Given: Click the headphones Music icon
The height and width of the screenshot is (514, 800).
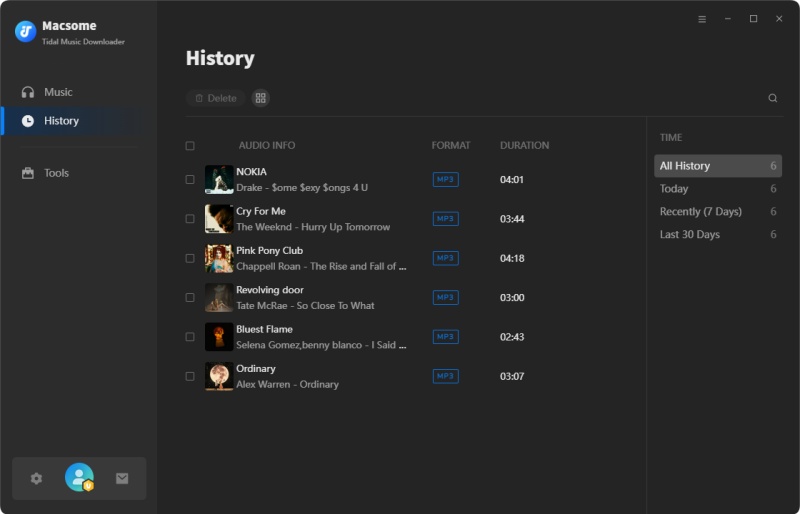Looking at the screenshot, I should click(x=28, y=92).
